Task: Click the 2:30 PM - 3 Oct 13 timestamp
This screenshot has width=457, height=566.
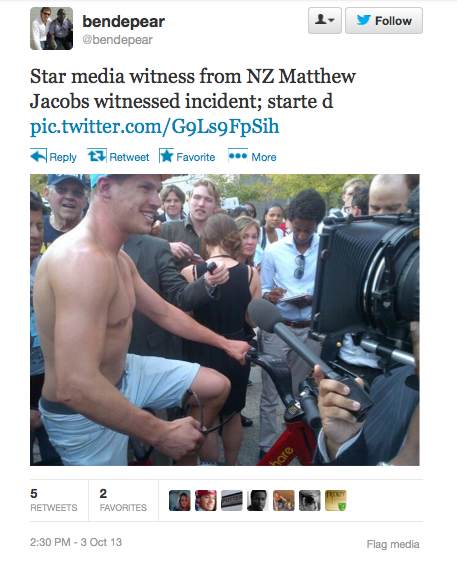Action: pyautogui.click(x=76, y=542)
